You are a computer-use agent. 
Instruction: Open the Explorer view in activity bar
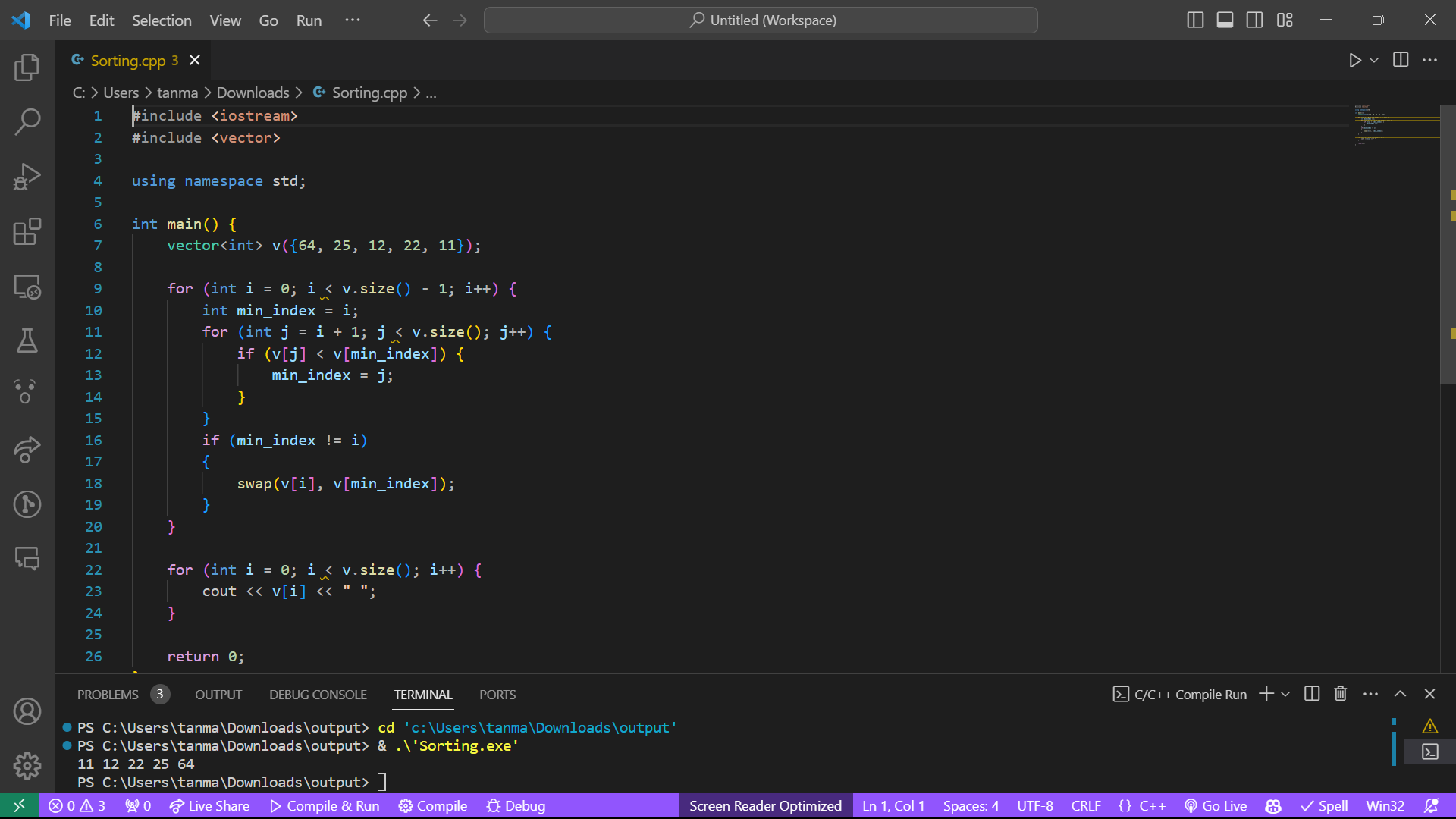27,67
